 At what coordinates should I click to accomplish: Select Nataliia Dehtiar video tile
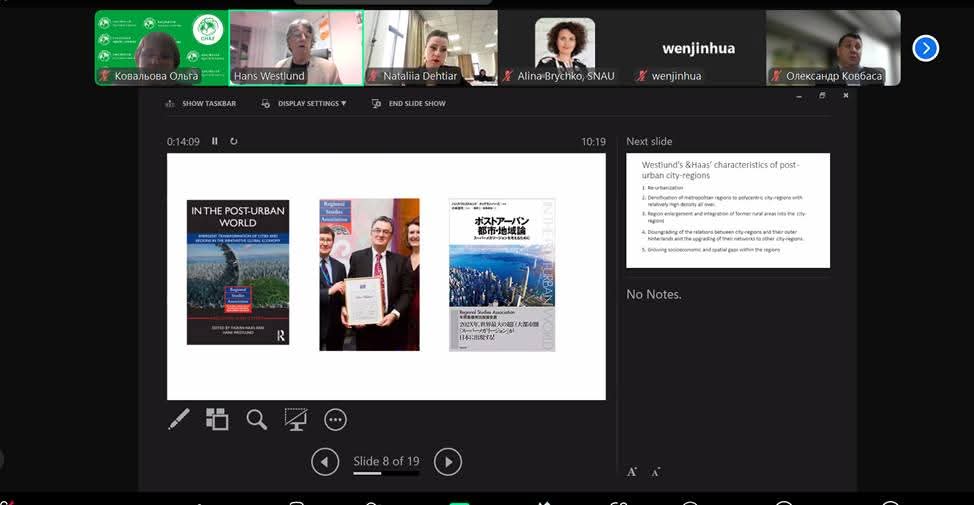[x=431, y=48]
